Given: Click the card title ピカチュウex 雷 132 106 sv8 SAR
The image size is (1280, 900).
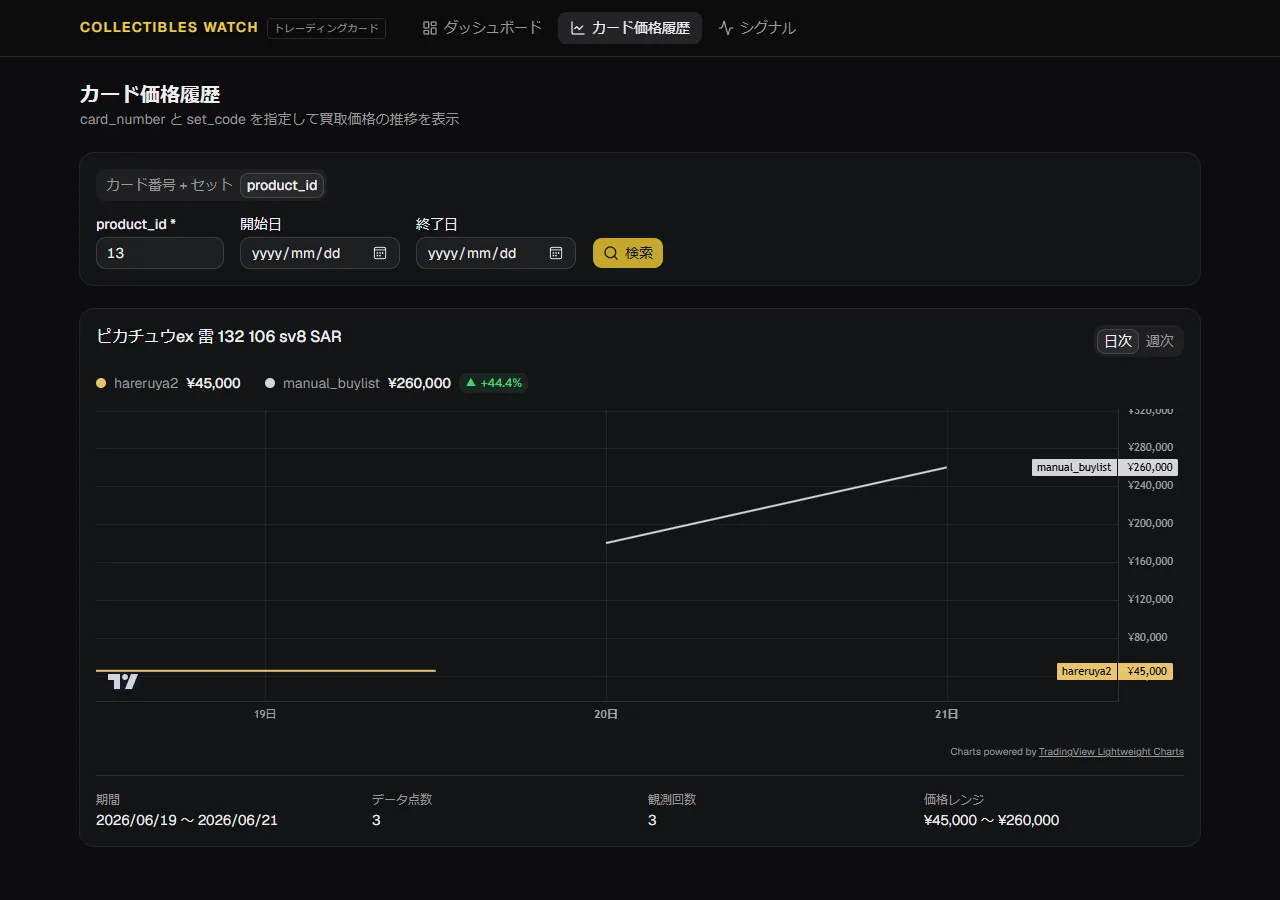Looking at the screenshot, I should tap(219, 337).
